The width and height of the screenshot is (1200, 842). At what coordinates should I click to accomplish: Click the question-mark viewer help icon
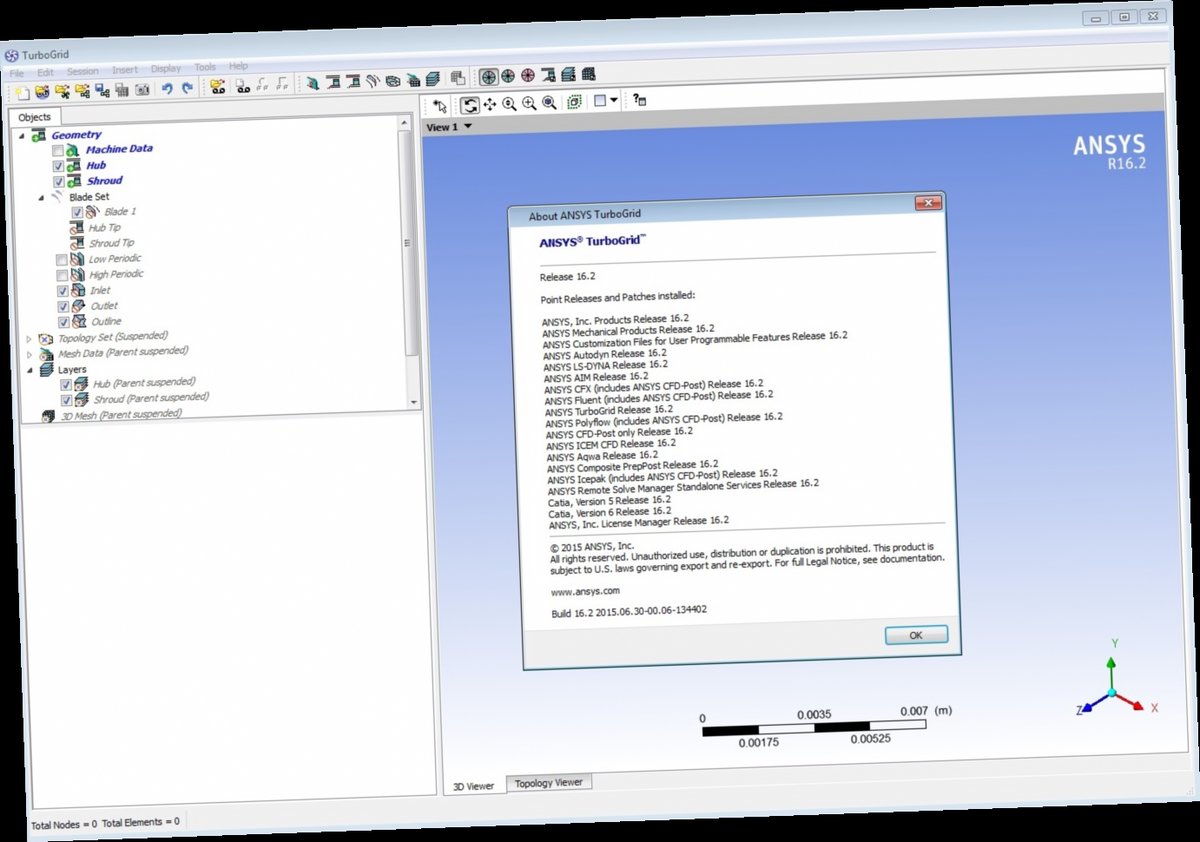click(x=639, y=100)
